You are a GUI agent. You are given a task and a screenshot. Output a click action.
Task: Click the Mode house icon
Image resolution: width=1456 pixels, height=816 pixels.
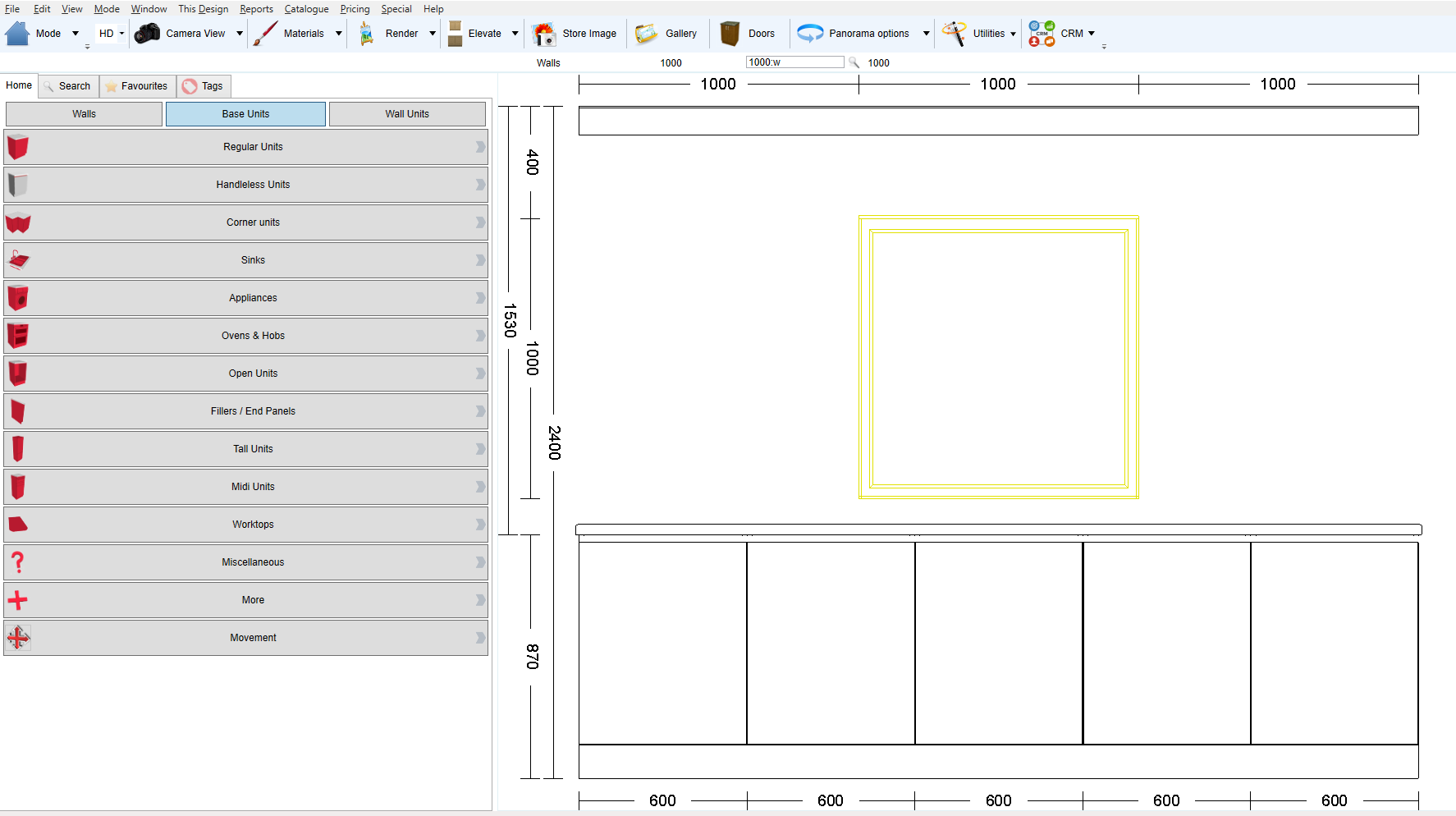pos(17,34)
